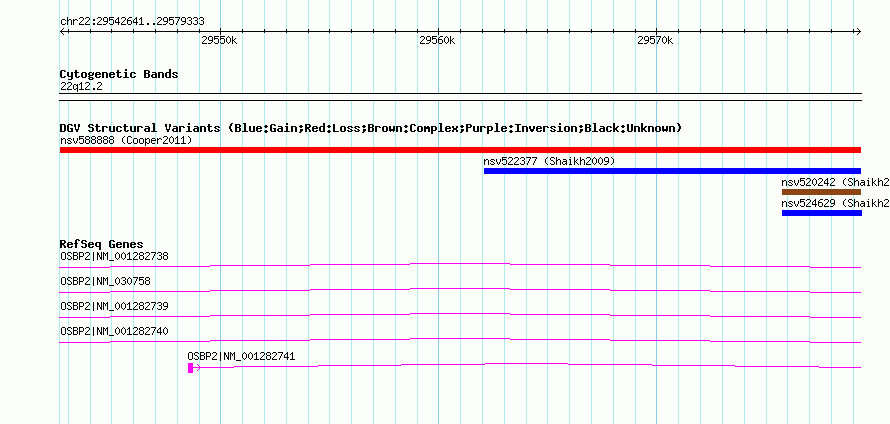Open the nsv522377 (Shaikh2009) label

pos(549,161)
